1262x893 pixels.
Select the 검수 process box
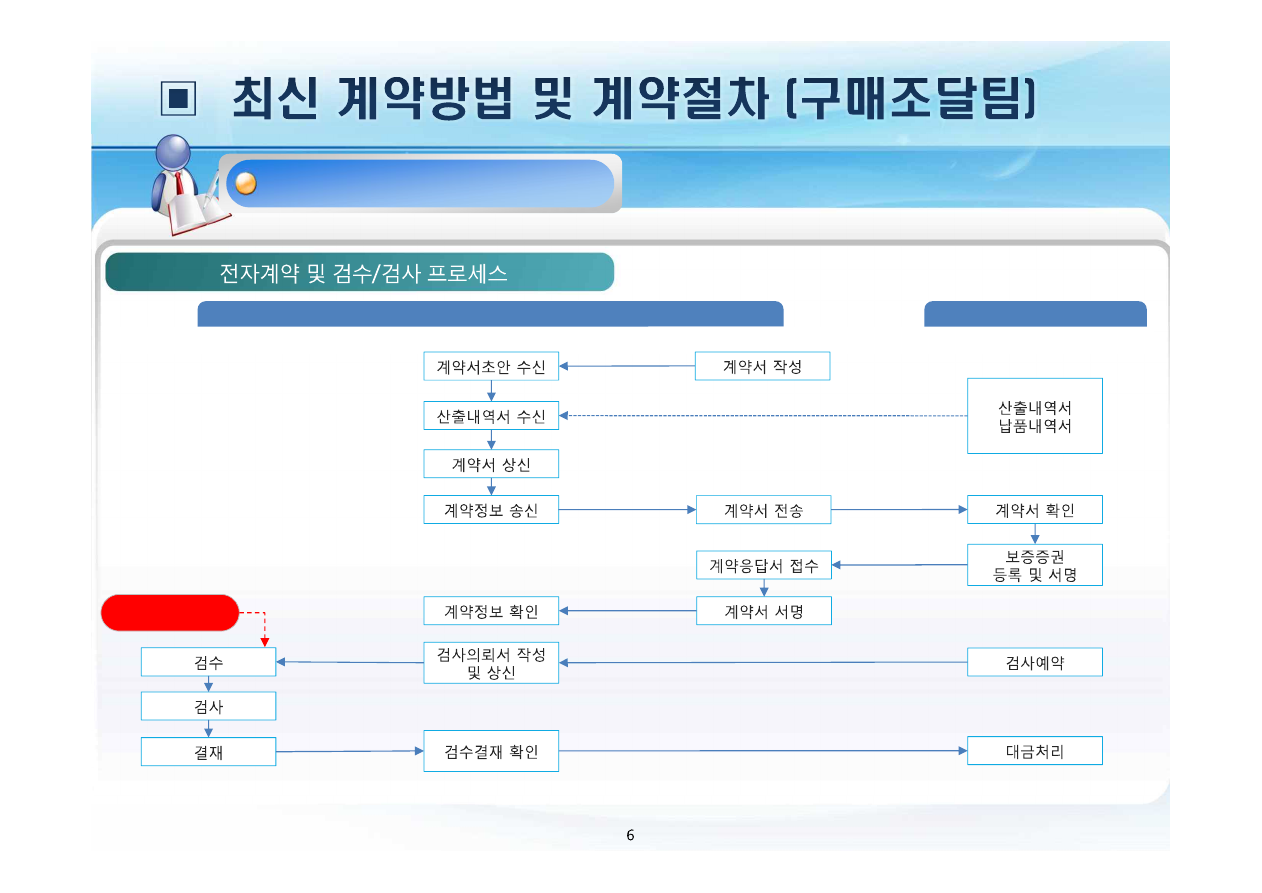208,661
